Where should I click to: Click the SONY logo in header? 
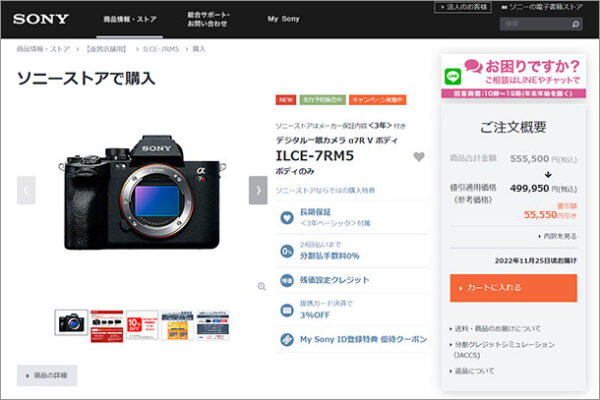click(x=41, y=19)
